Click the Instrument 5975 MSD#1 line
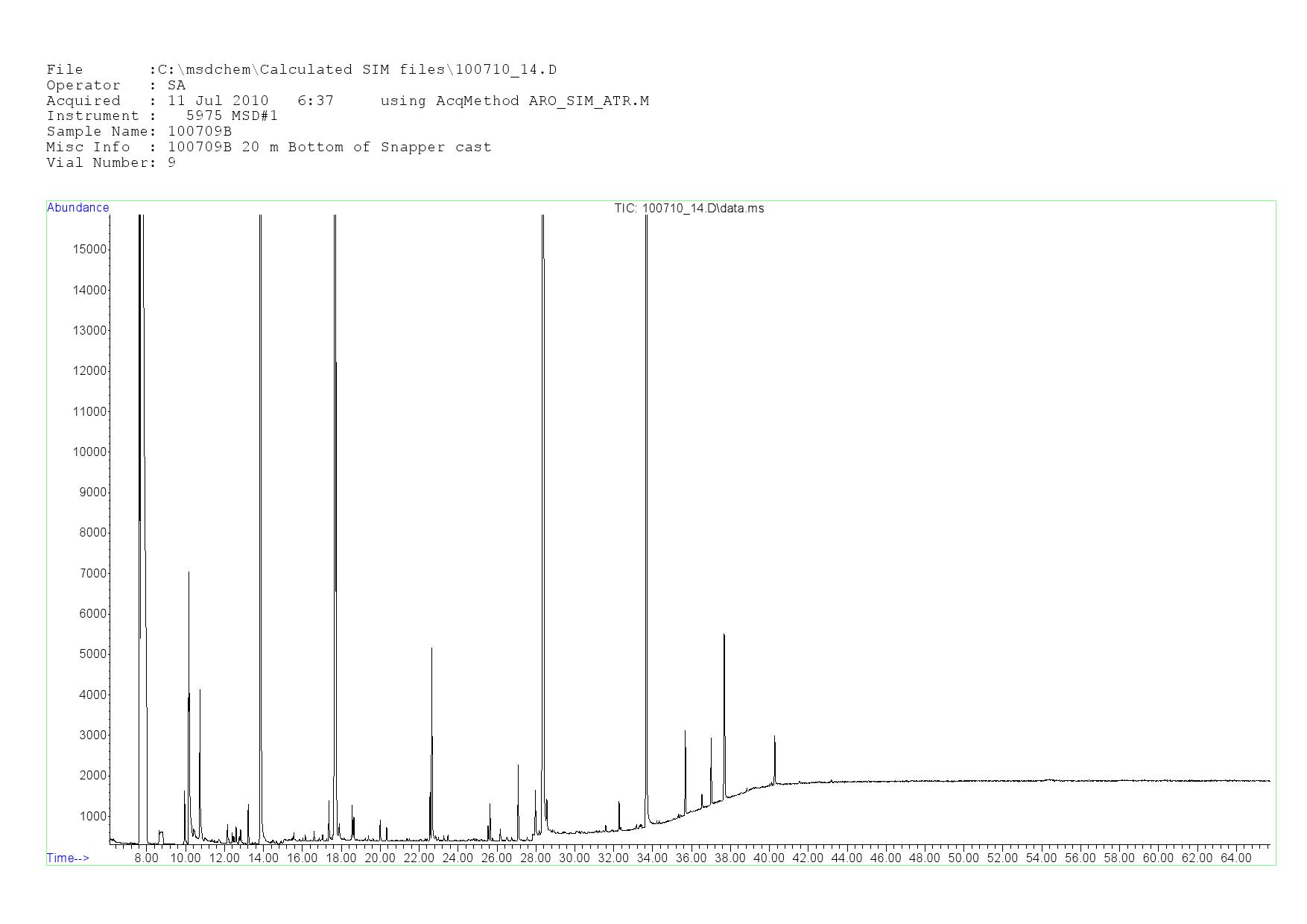This screenshot has height=924, width=1307. tap(162, 116)
